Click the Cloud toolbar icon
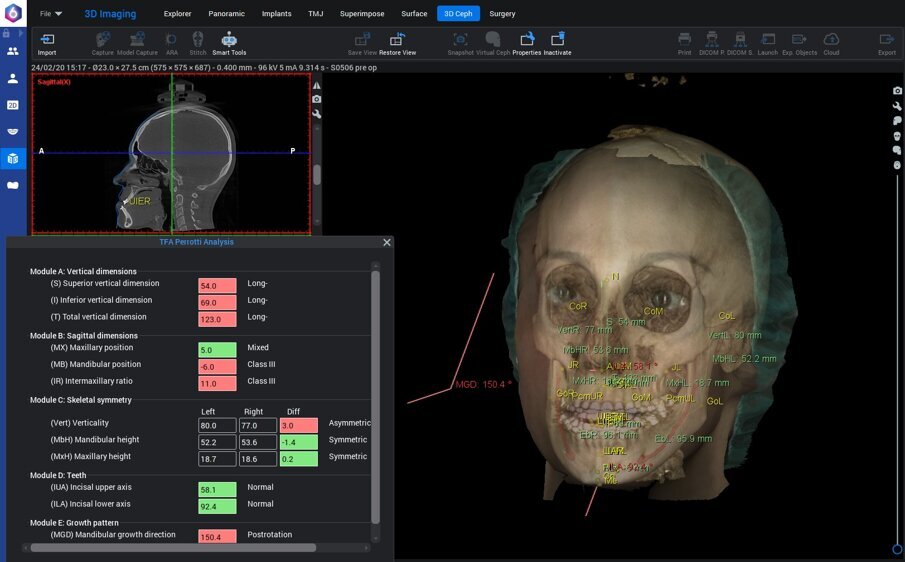The image size is (905, 562). 831,42
